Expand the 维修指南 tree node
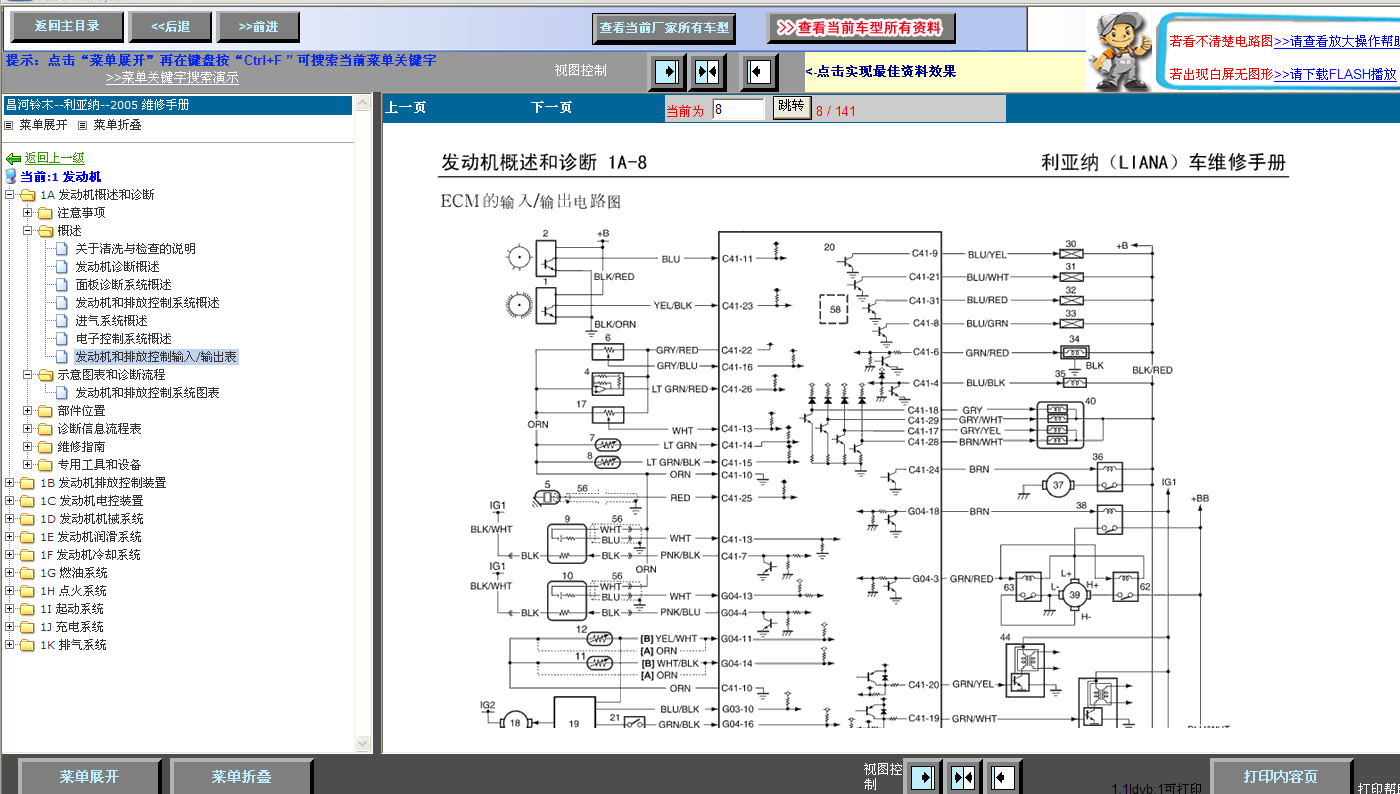This screenshot has width=1400, height=794. (28, 447)
